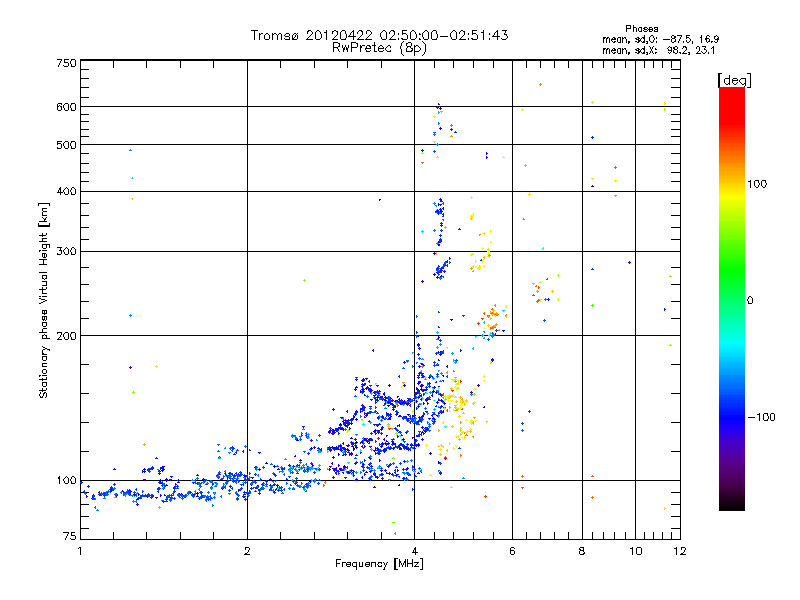Click the x-axis label '6'

[512, 551]
